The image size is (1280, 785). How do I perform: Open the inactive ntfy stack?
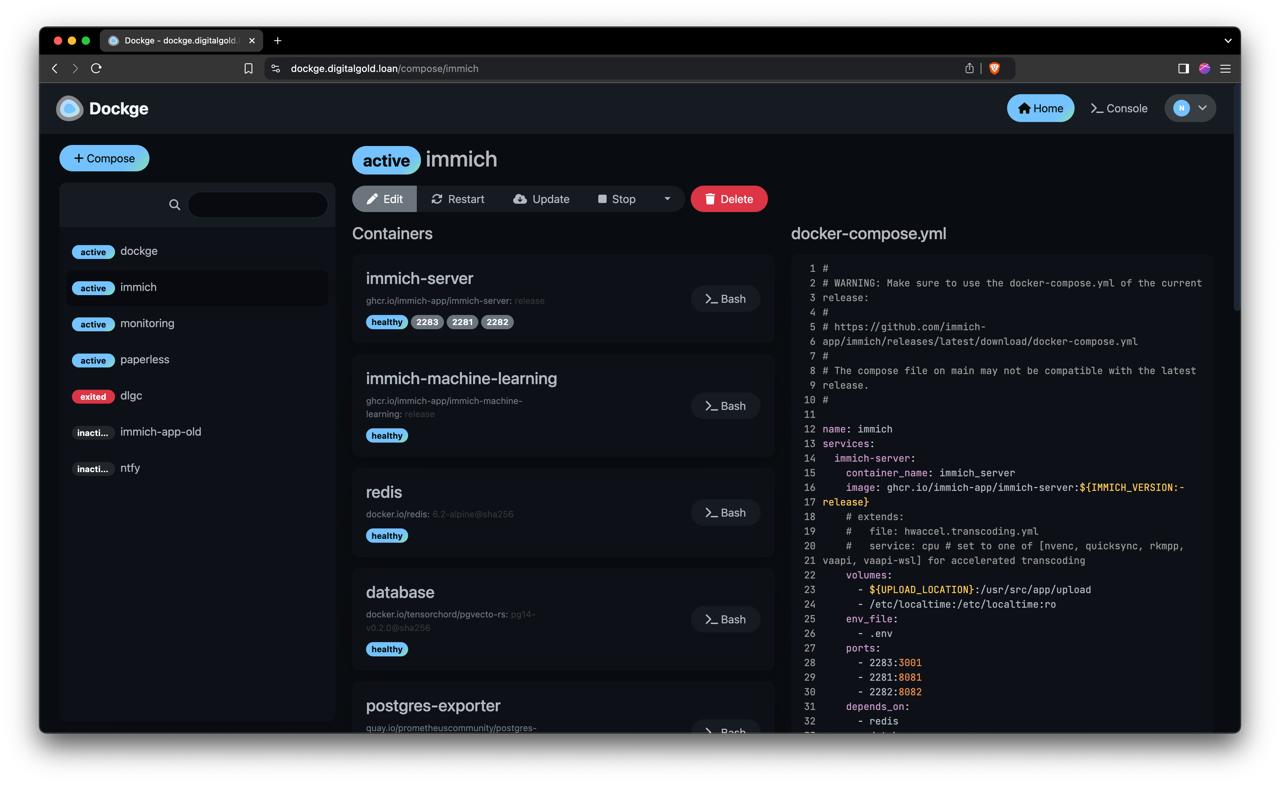tap(197, 467)
